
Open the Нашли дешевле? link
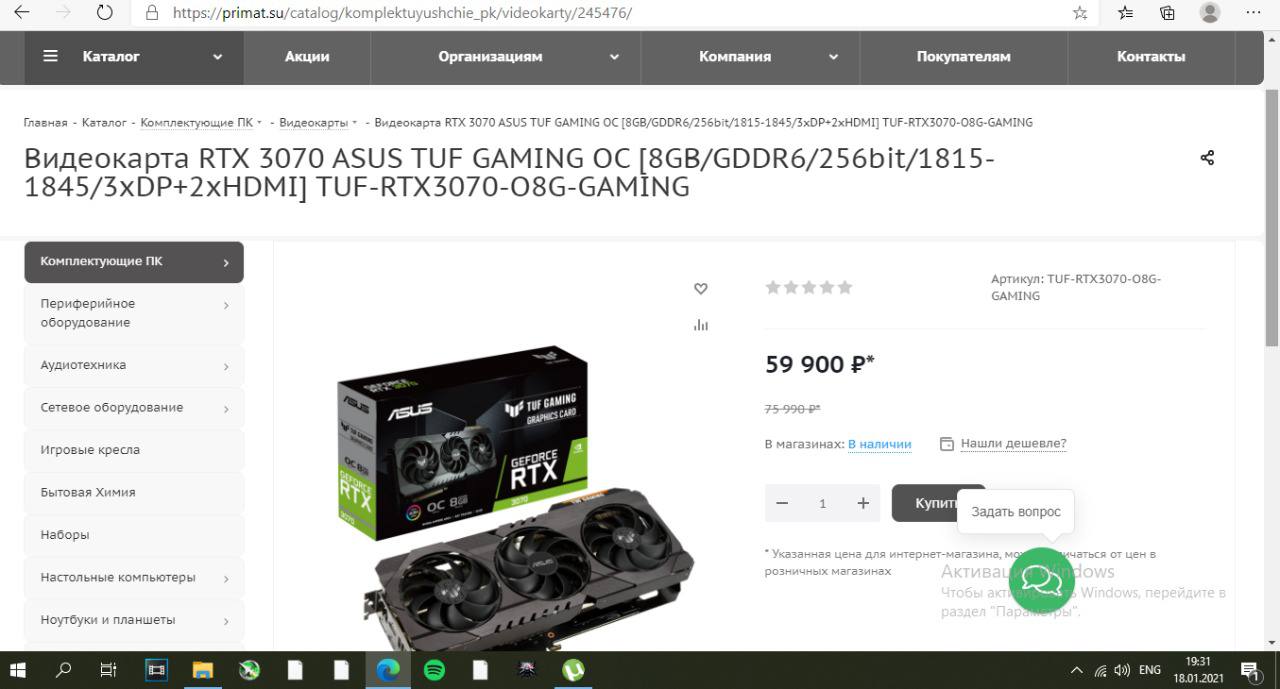click(1013, 443)
